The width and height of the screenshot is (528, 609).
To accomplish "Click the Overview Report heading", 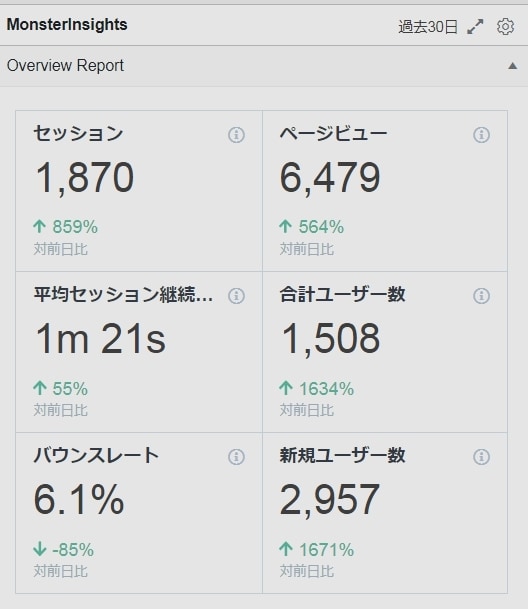I will tap(65, 65).
